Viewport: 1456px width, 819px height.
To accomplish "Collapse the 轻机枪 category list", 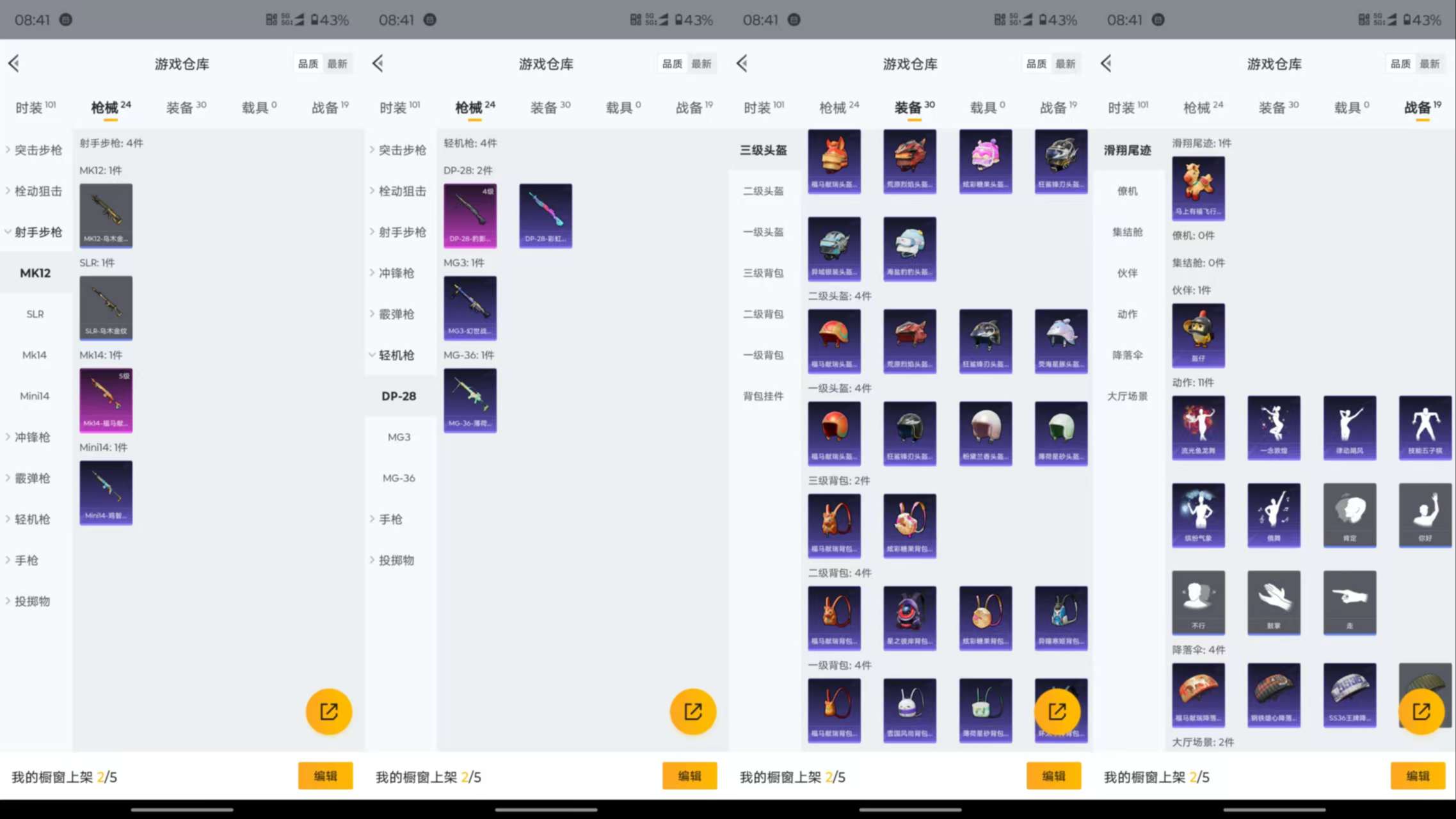I will pyautogui.click(x=398, y=355).
